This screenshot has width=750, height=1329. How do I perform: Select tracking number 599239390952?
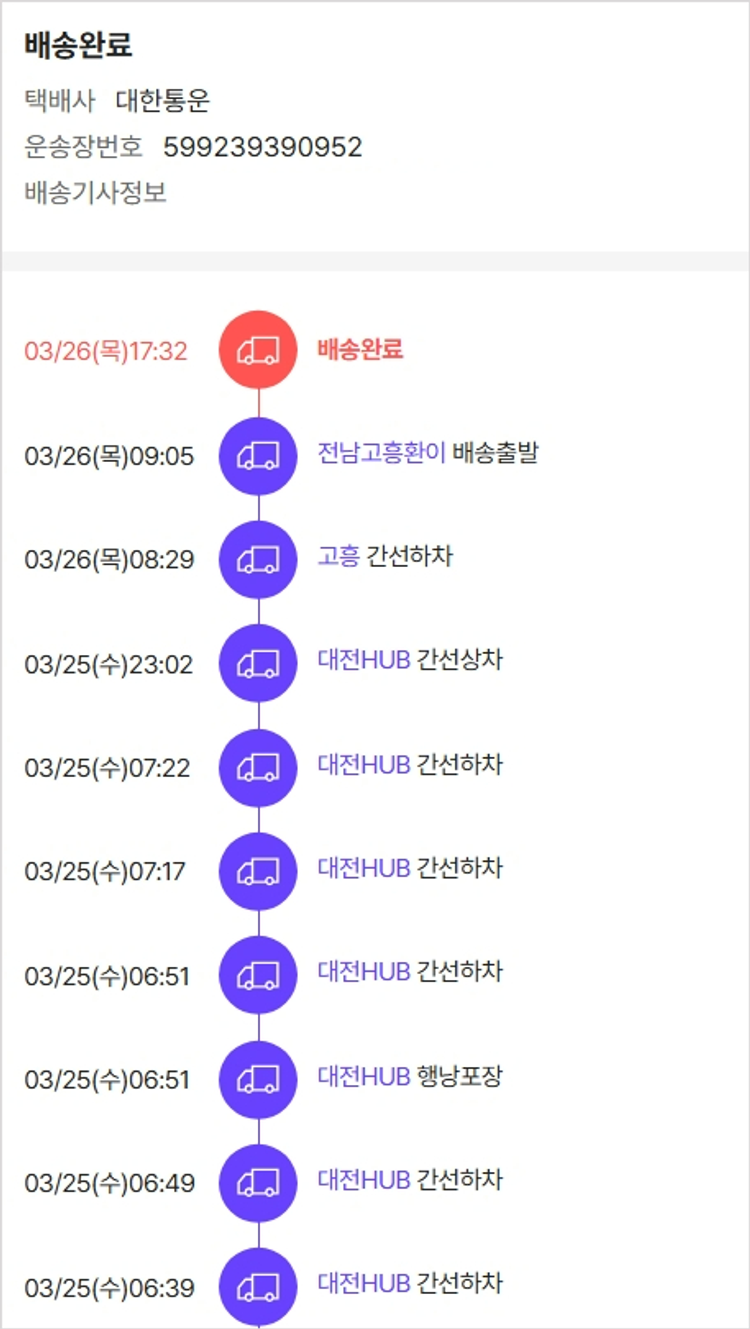(x=262, y=148)
